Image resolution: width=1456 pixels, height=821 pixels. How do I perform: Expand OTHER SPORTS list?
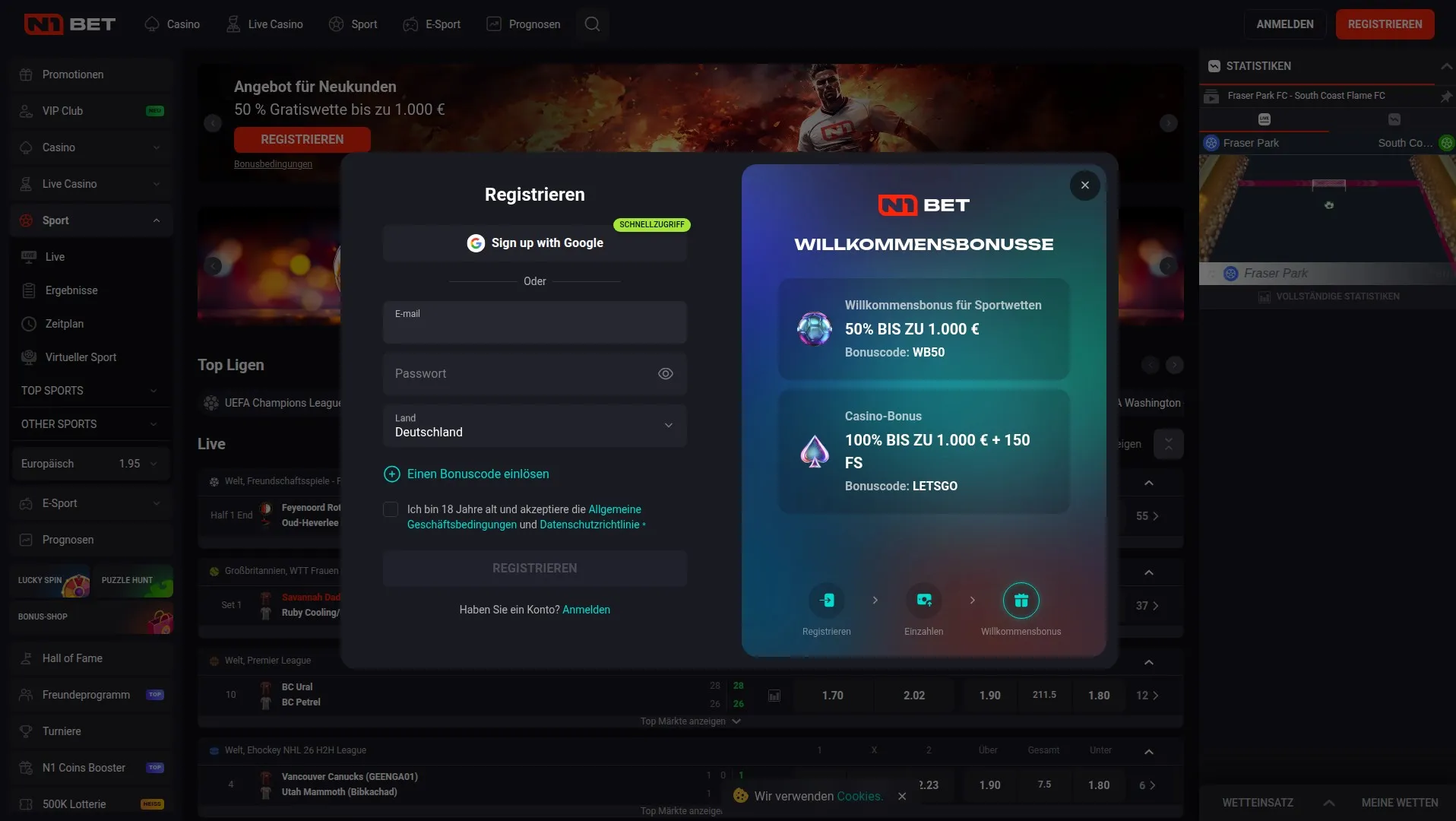[154, 424]
